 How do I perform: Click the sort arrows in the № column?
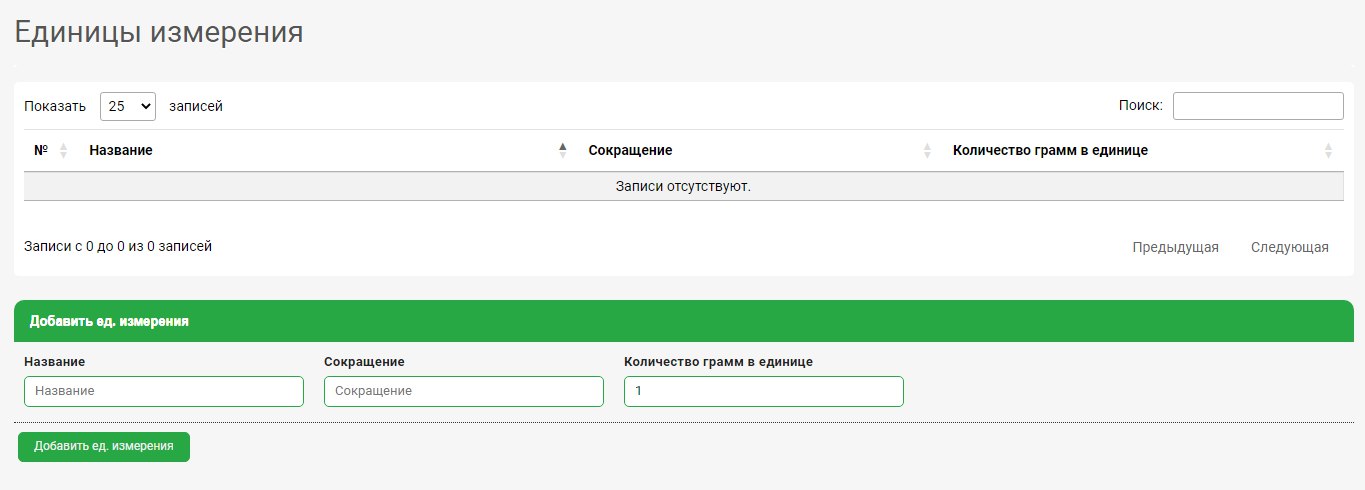[63, 151]
